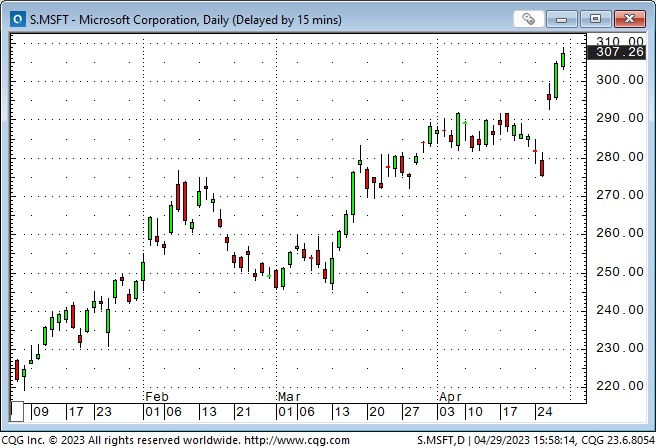Viewport: 656px width, 448px height.
Task: Maximize the MSFT chart window
Action: [595, 19]
